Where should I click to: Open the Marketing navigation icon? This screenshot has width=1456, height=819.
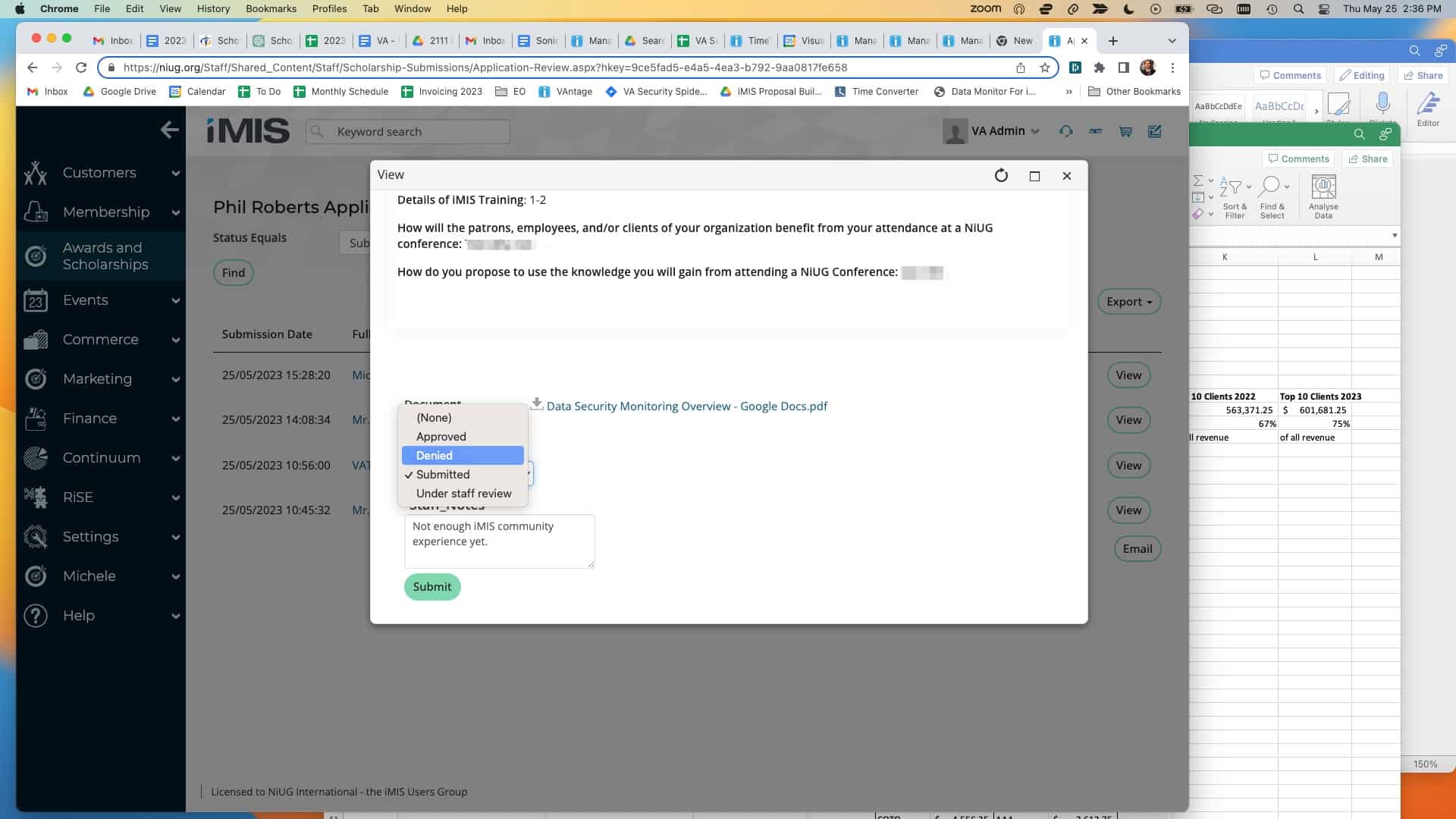(x=36, y=379)
